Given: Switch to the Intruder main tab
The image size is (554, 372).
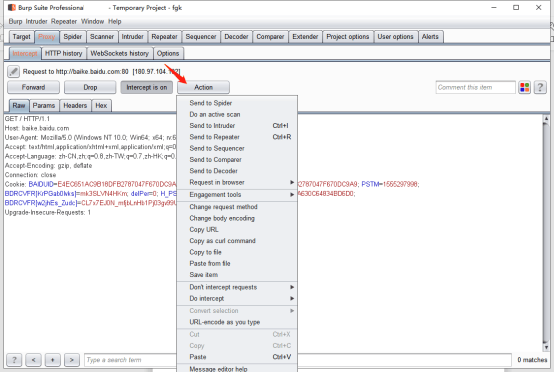Looking at the screenshot, I should tap(132, 37).
